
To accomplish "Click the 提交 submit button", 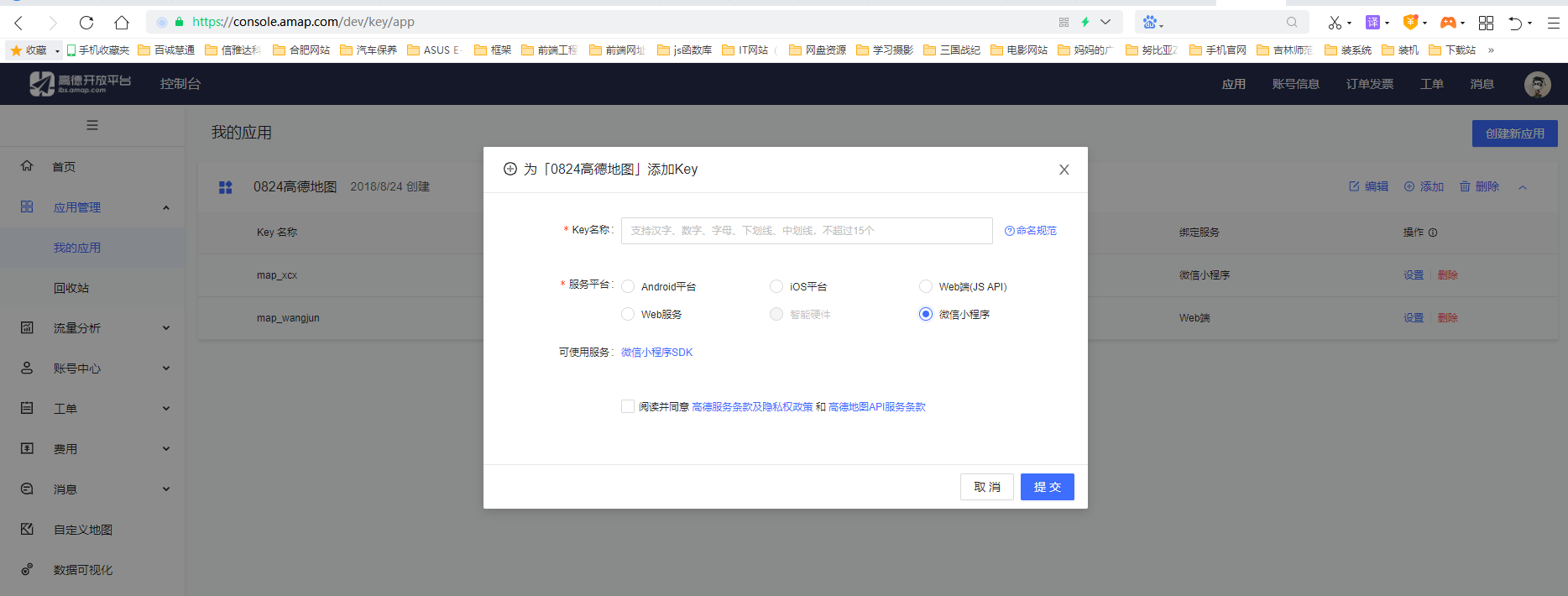I will (1048, 487).
